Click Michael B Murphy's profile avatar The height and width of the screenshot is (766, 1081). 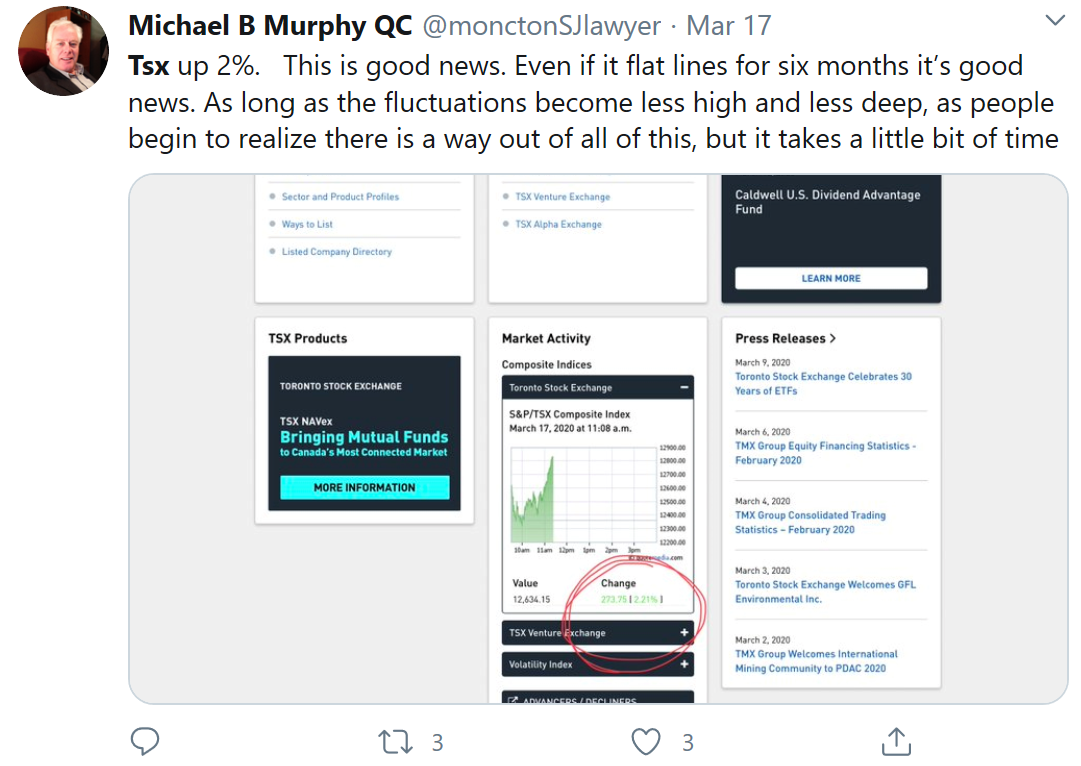(64, 51)
